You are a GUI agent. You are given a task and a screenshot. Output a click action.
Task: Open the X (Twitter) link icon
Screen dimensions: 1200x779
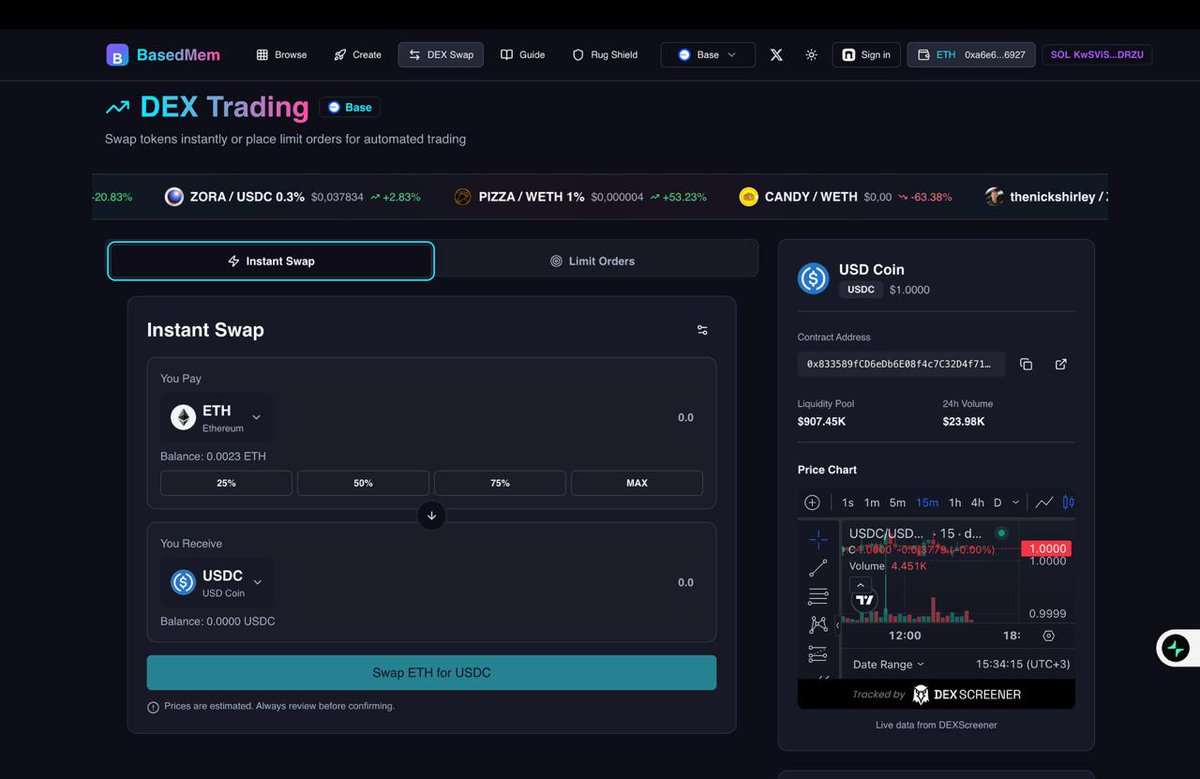[x=776, y=55]
